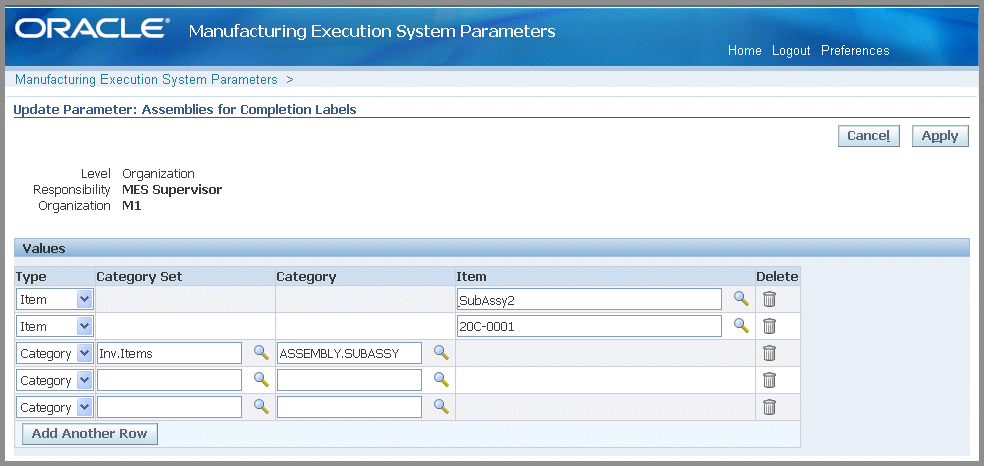Click category search icon in fourth row

(x=441, y=379)
